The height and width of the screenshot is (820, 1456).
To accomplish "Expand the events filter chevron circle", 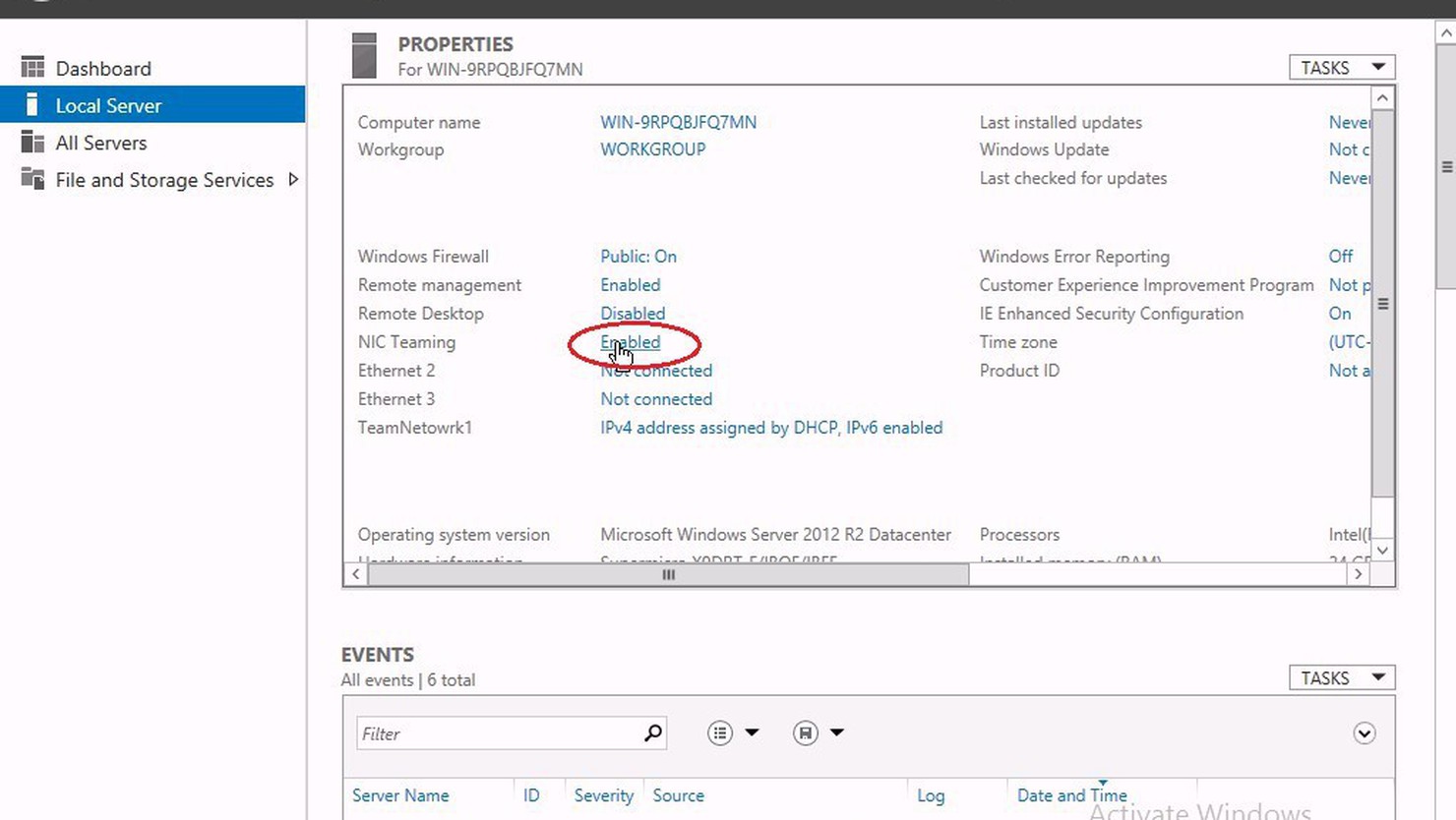I will [x=1364, y=733].
